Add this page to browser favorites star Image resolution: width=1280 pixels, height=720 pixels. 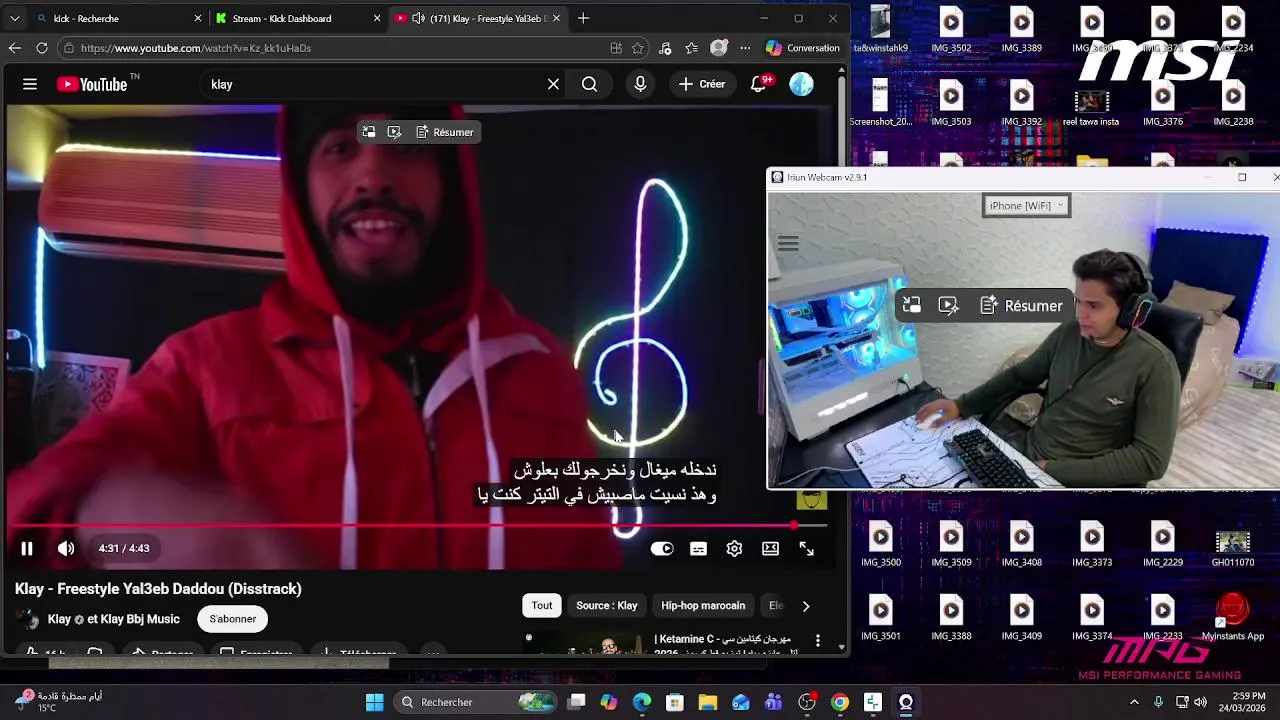(x=639, y=48)
